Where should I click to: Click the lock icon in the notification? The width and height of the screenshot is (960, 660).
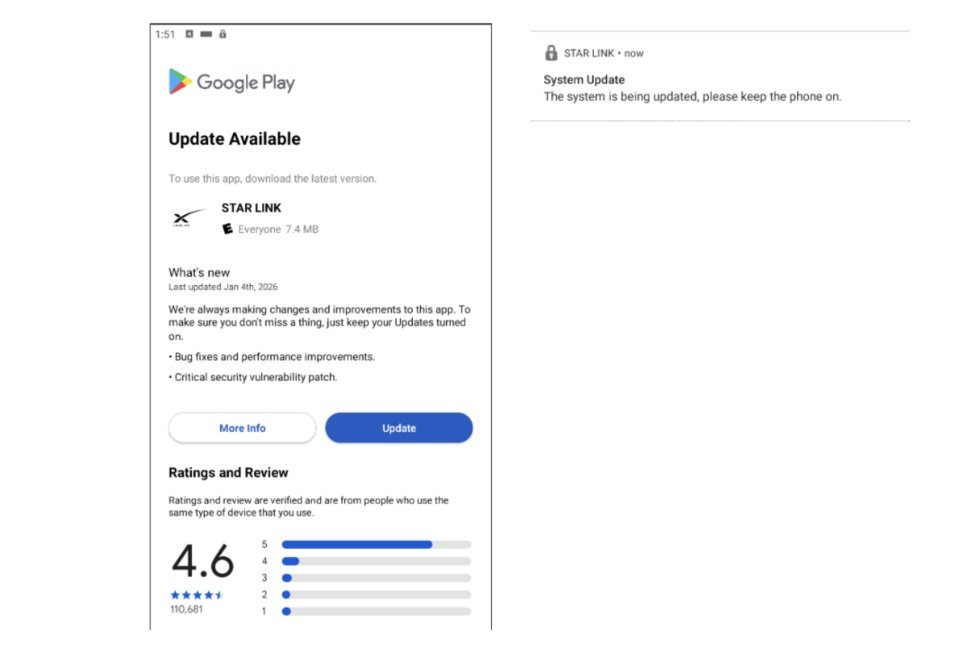551,53
